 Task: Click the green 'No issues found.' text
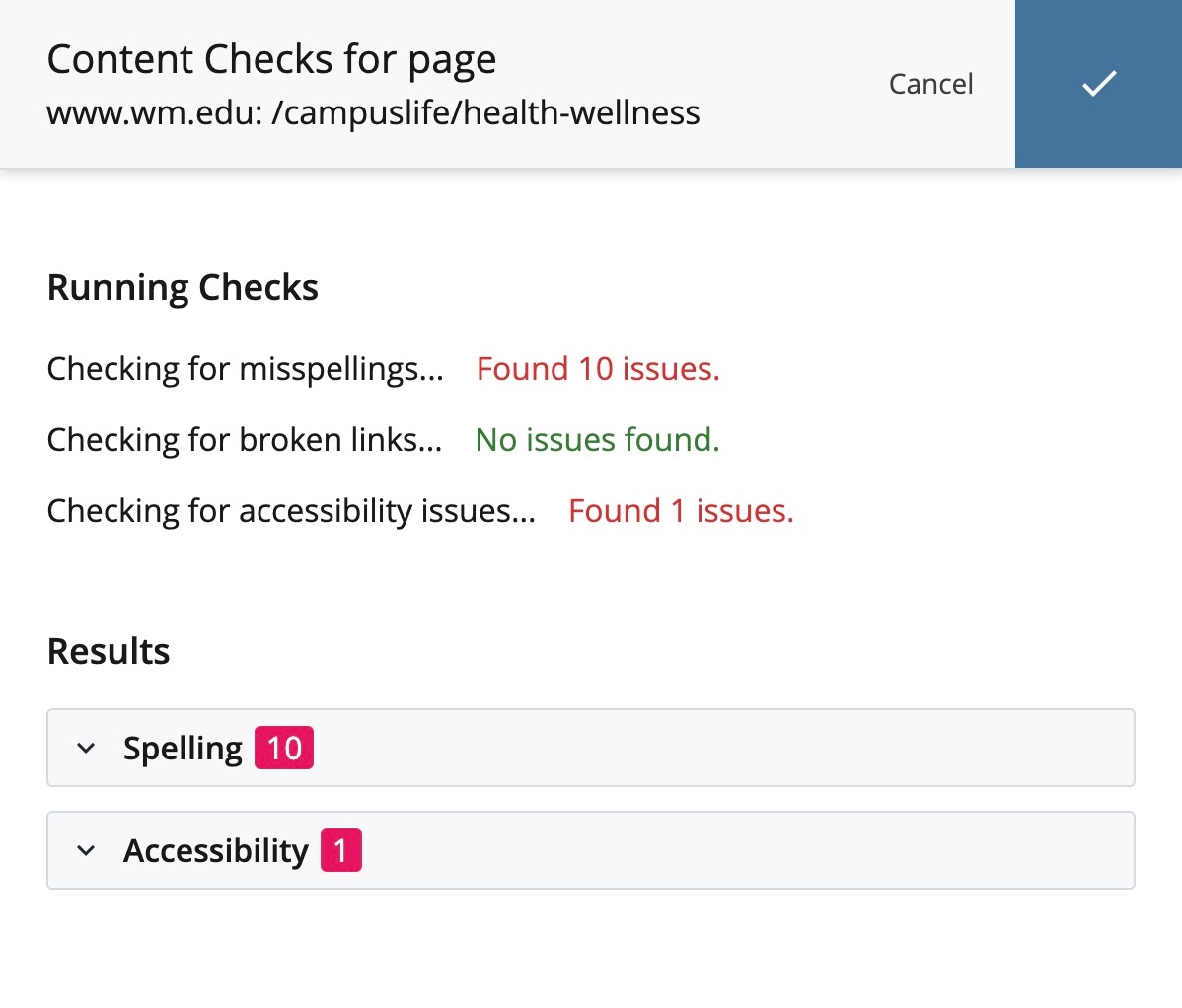[597, 440]
